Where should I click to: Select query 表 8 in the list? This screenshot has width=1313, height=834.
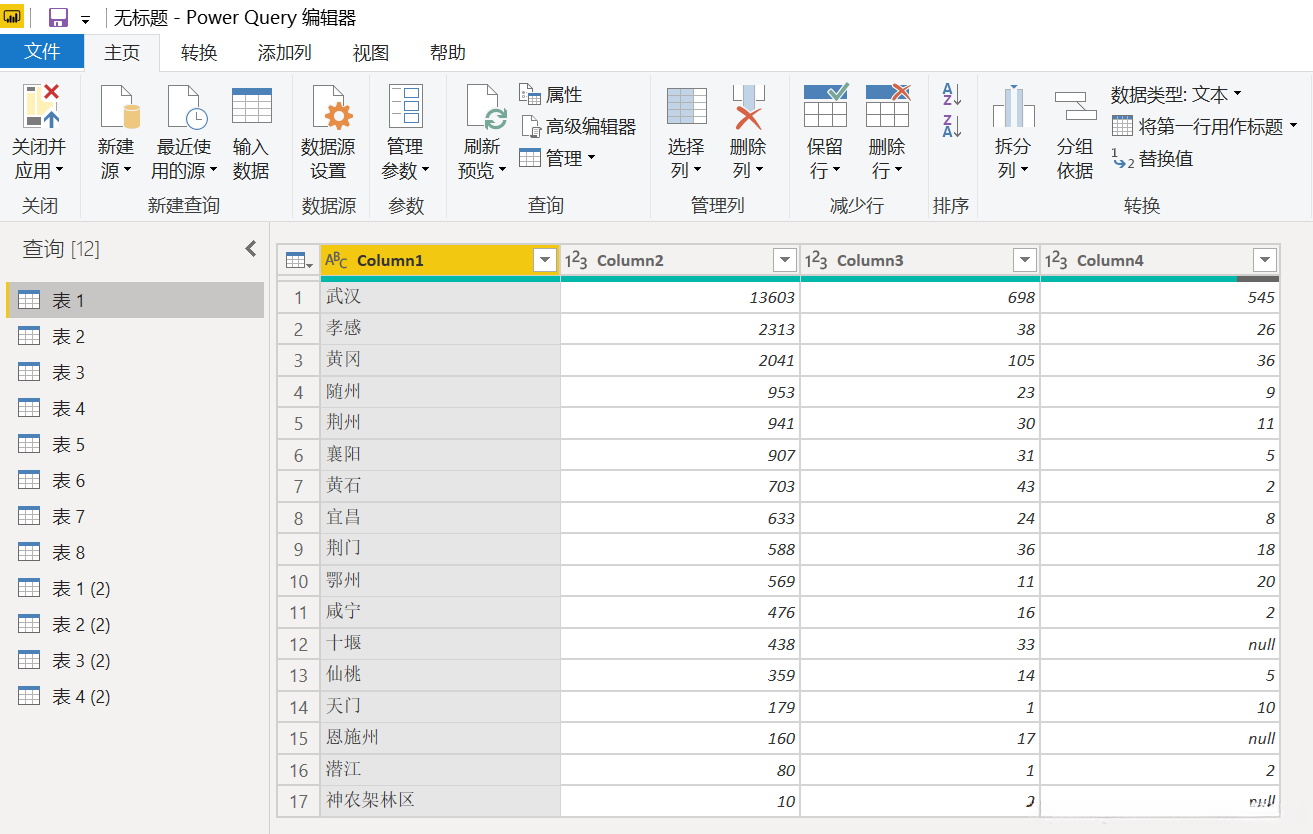136,552
